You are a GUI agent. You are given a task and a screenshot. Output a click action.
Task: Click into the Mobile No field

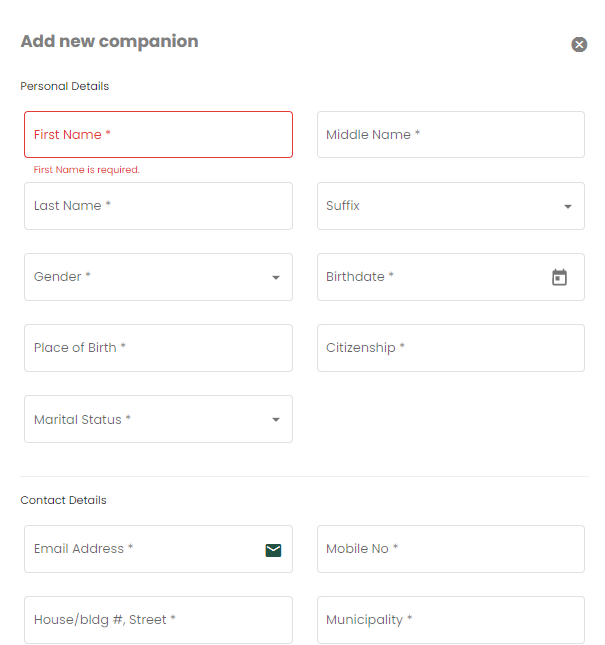point(450,549)
